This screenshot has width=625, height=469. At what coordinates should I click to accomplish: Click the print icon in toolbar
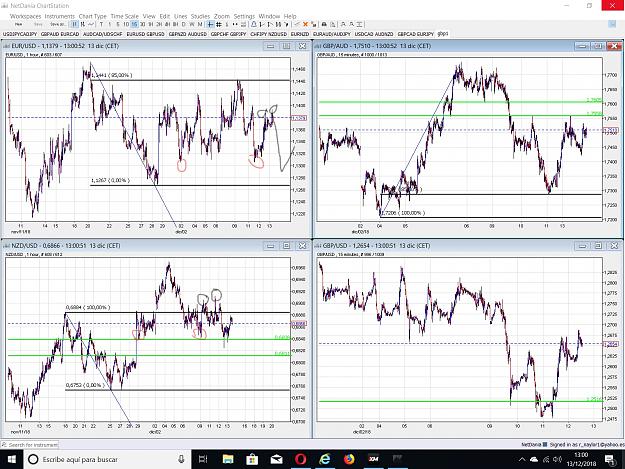[324, 24]
